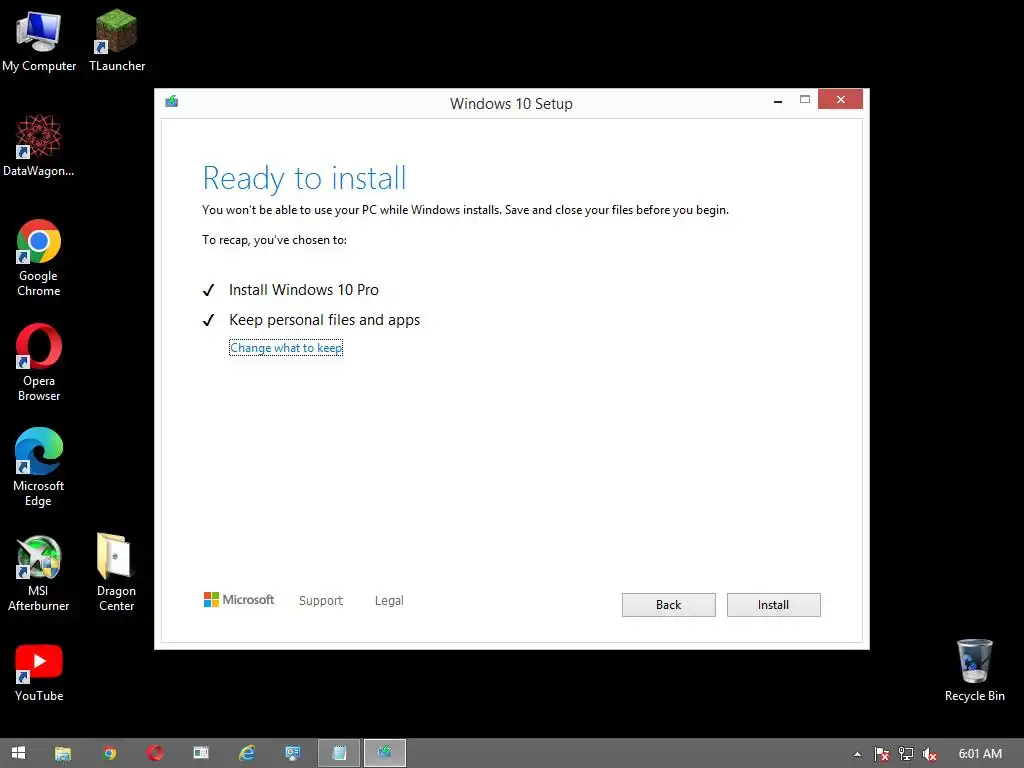The width and height of the screenshot is (1024, 768).
Task: Click the Back button
Action: tap(668, 605)
